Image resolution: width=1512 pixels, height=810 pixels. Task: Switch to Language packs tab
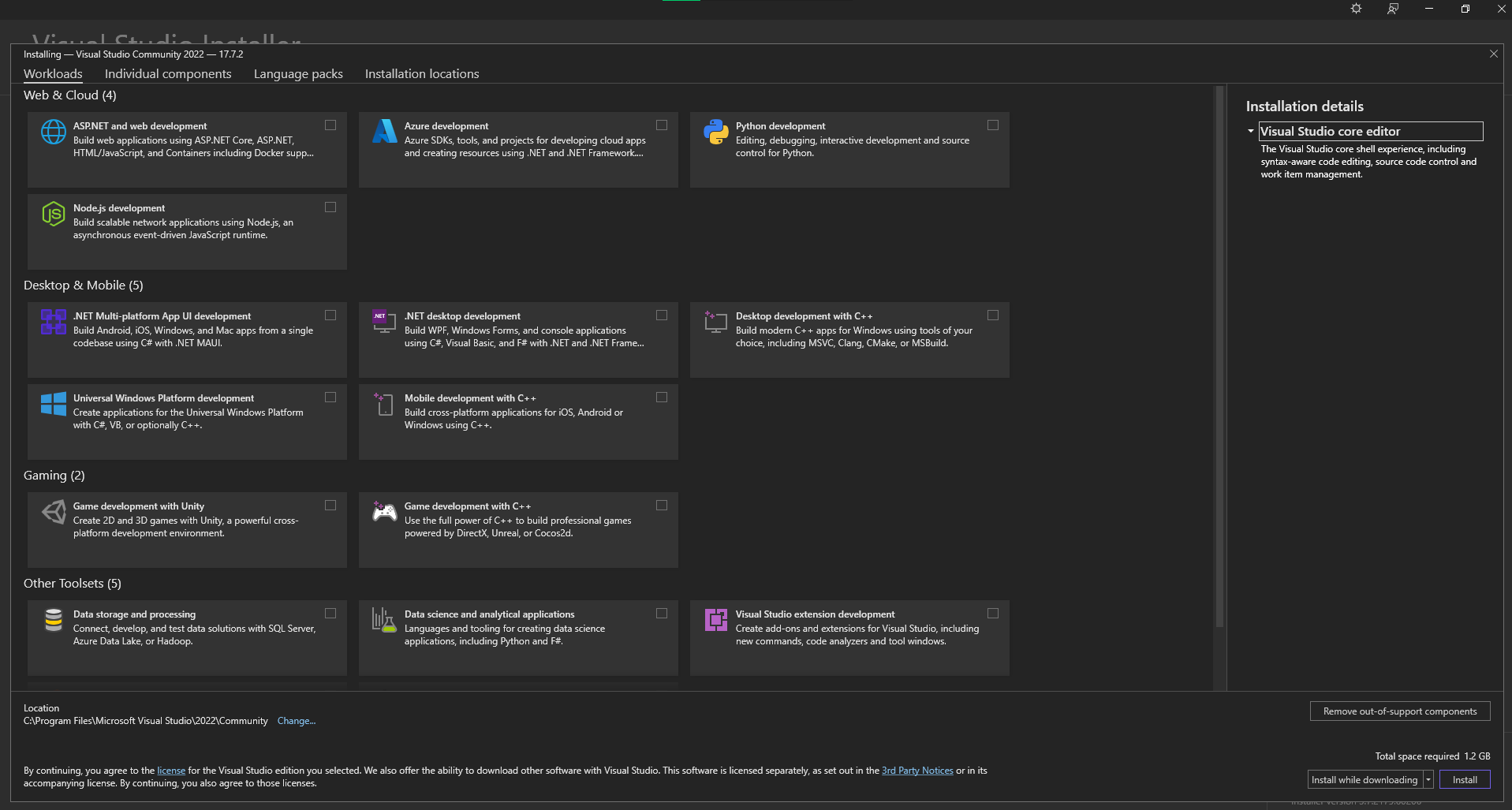(298, 73)
